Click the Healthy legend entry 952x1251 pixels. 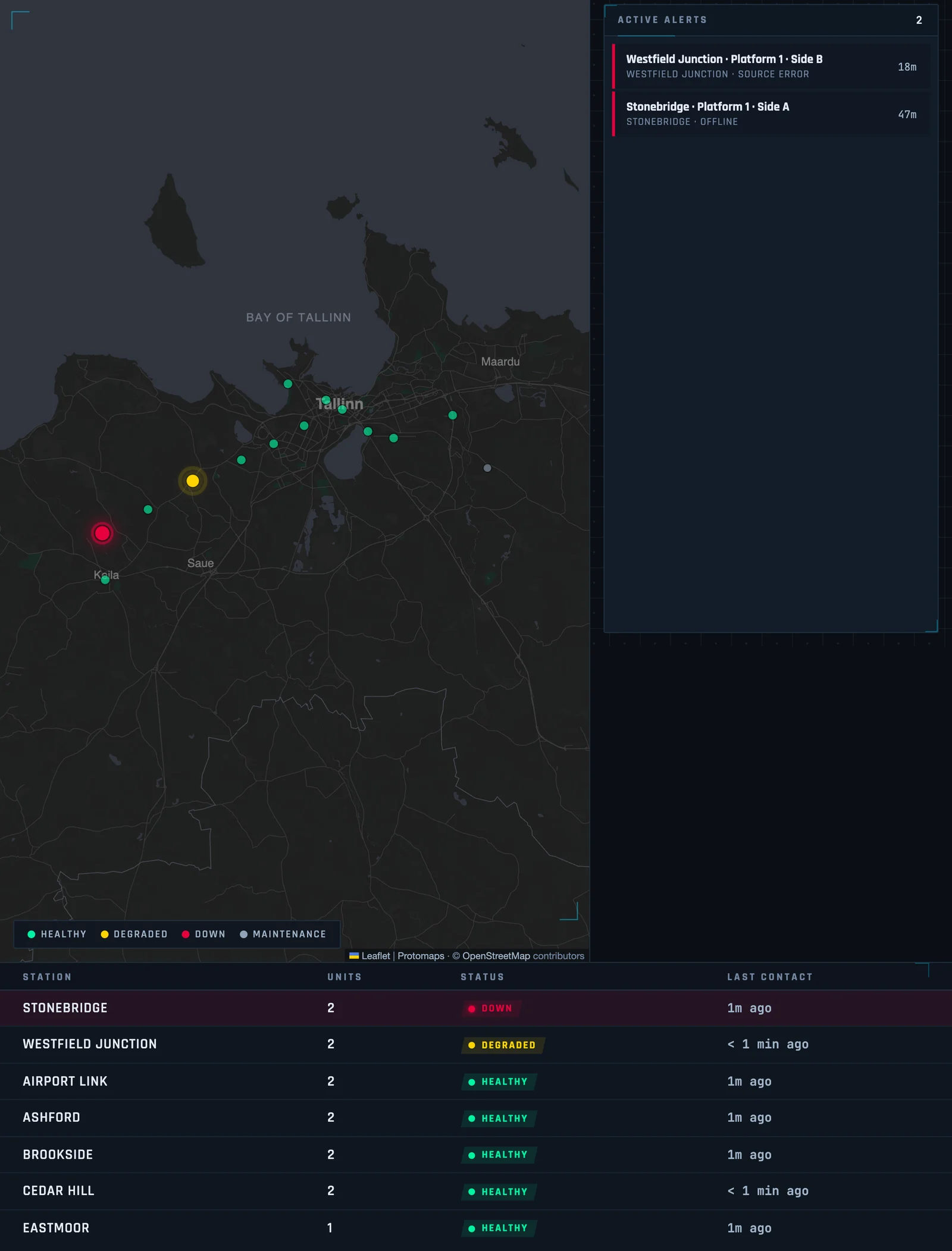[x=57, y=934]
